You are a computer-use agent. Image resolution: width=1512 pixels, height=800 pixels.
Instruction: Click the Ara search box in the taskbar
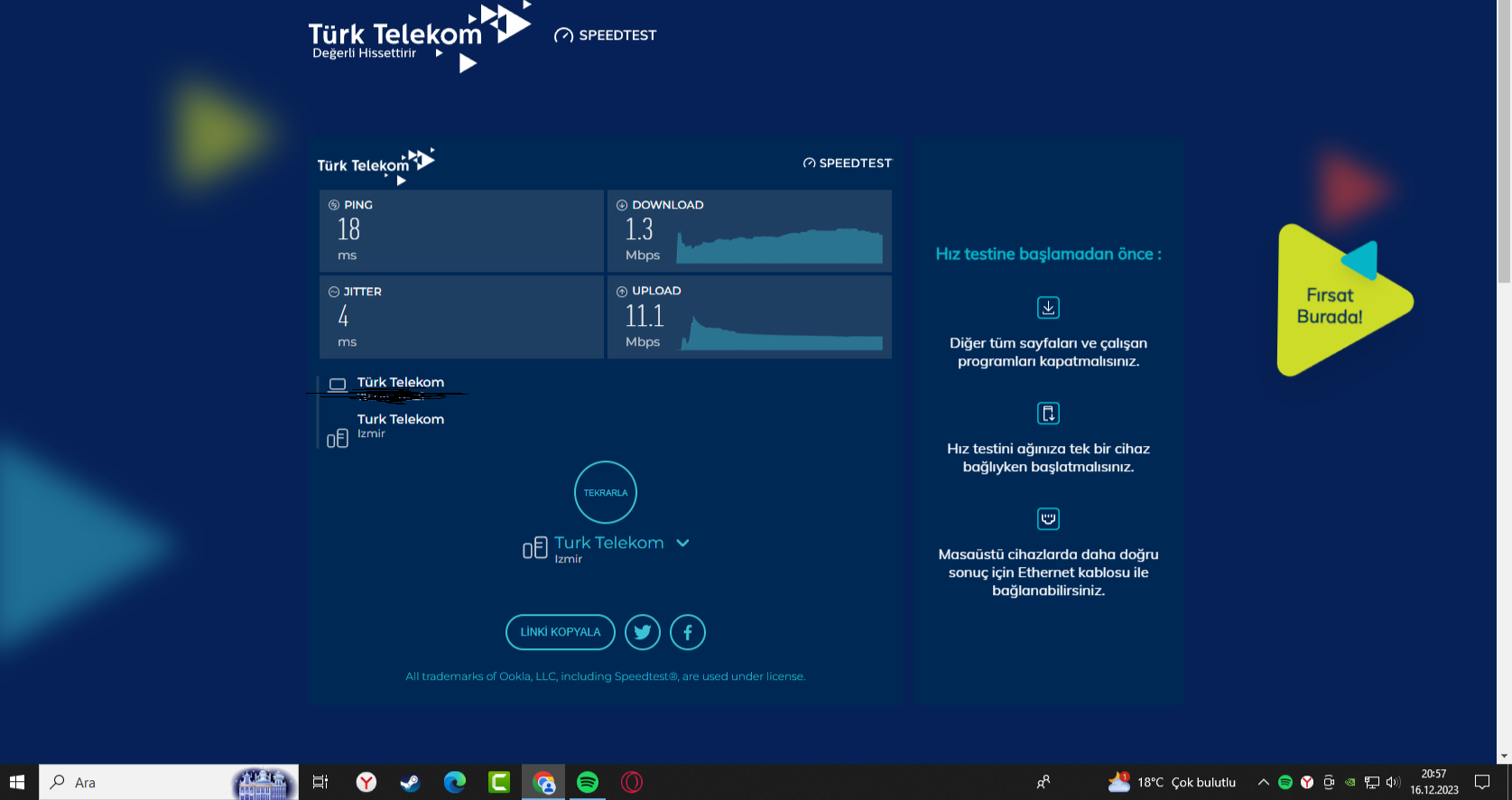tap(169, 782)
